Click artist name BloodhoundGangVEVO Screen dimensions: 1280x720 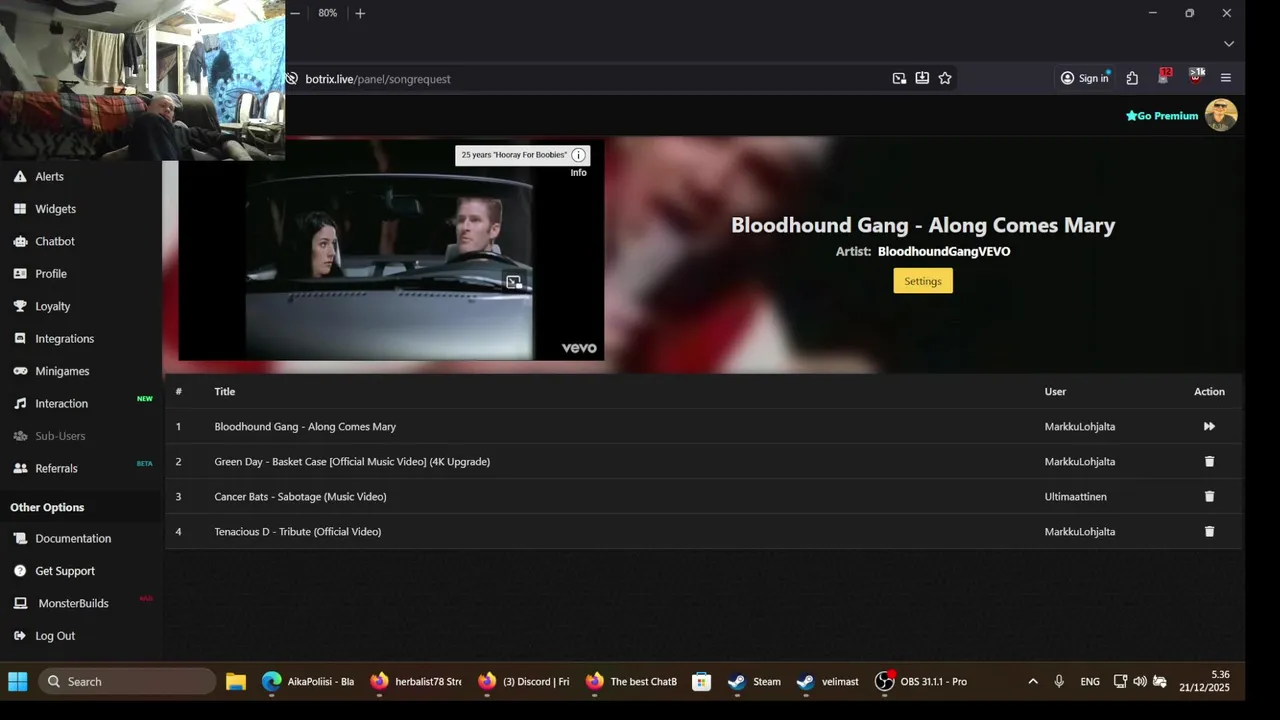click(944, 252)
